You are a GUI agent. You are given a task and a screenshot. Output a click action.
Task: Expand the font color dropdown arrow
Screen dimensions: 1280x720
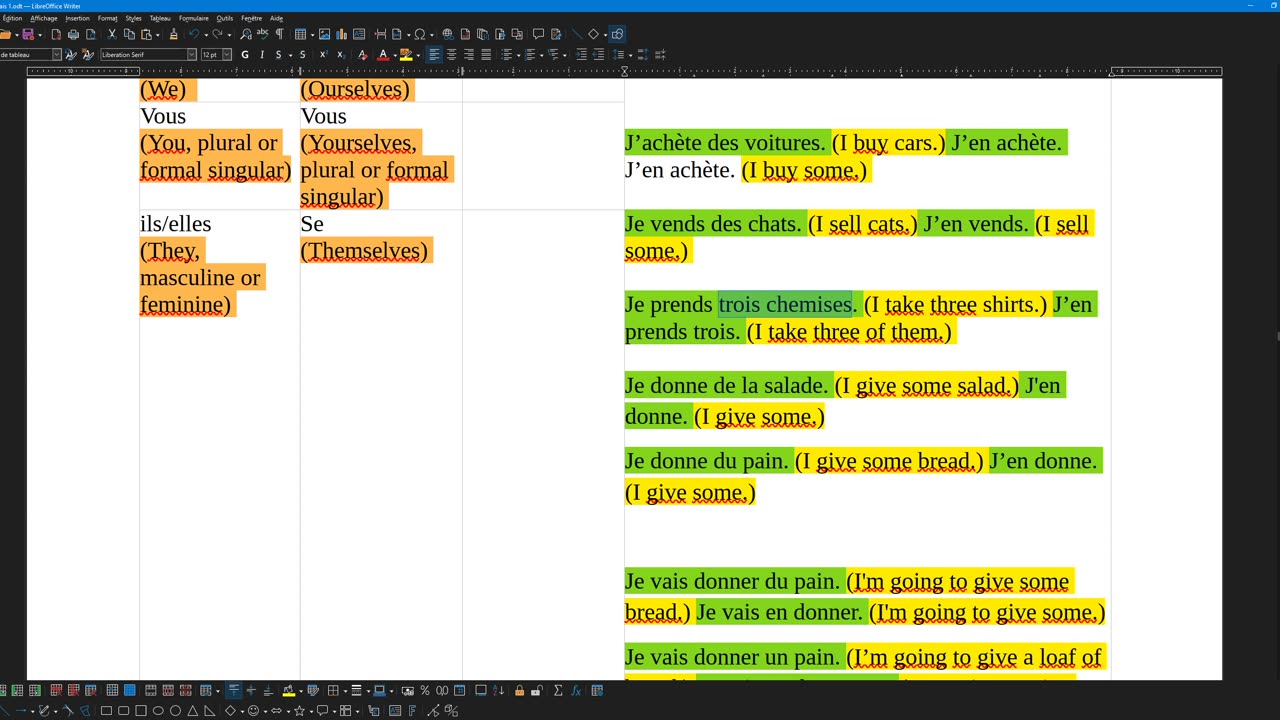pos(394,55)
